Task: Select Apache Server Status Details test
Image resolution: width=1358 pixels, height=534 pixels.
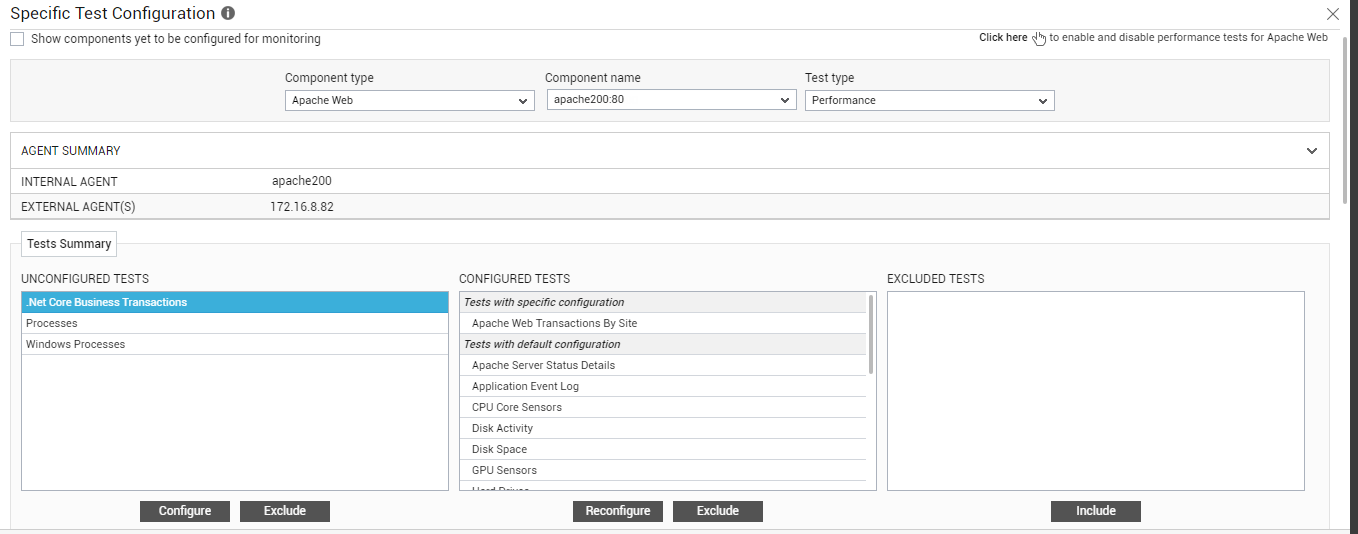Action: pyautogui.click(x=663, y=365)
